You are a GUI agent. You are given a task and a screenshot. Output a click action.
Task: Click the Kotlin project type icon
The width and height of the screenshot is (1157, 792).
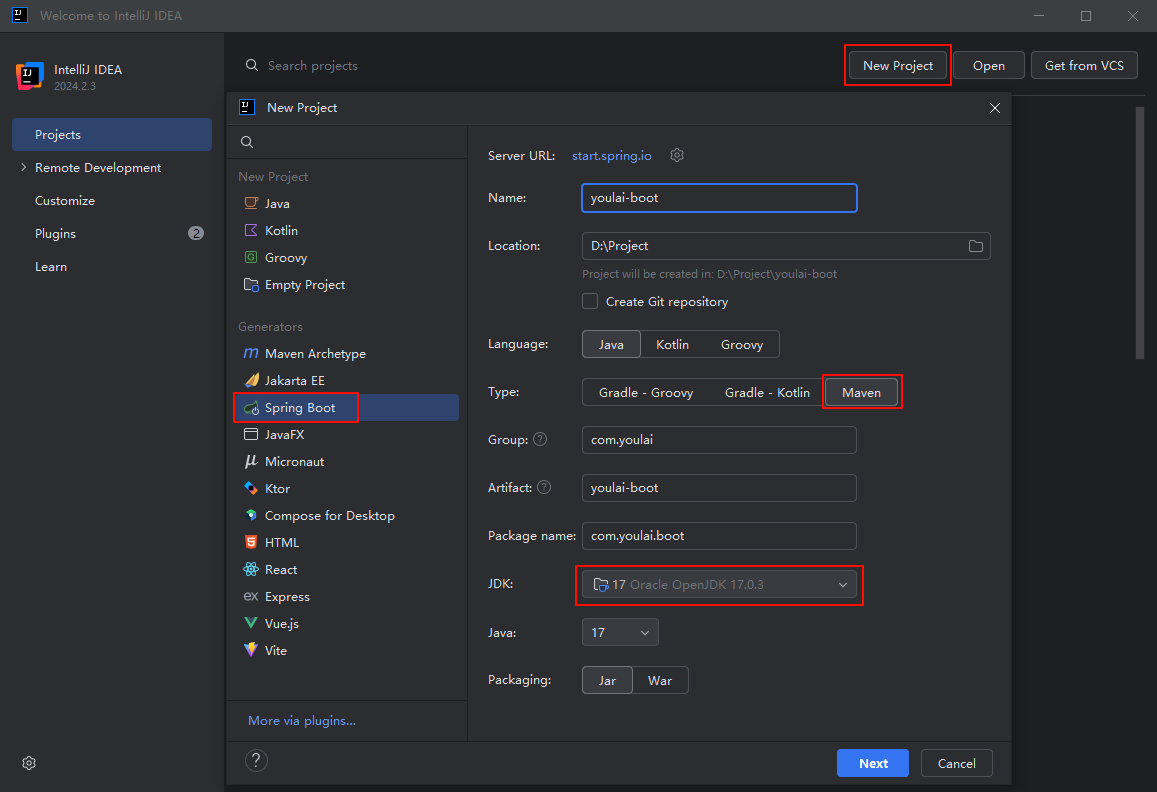coord(251,230)
